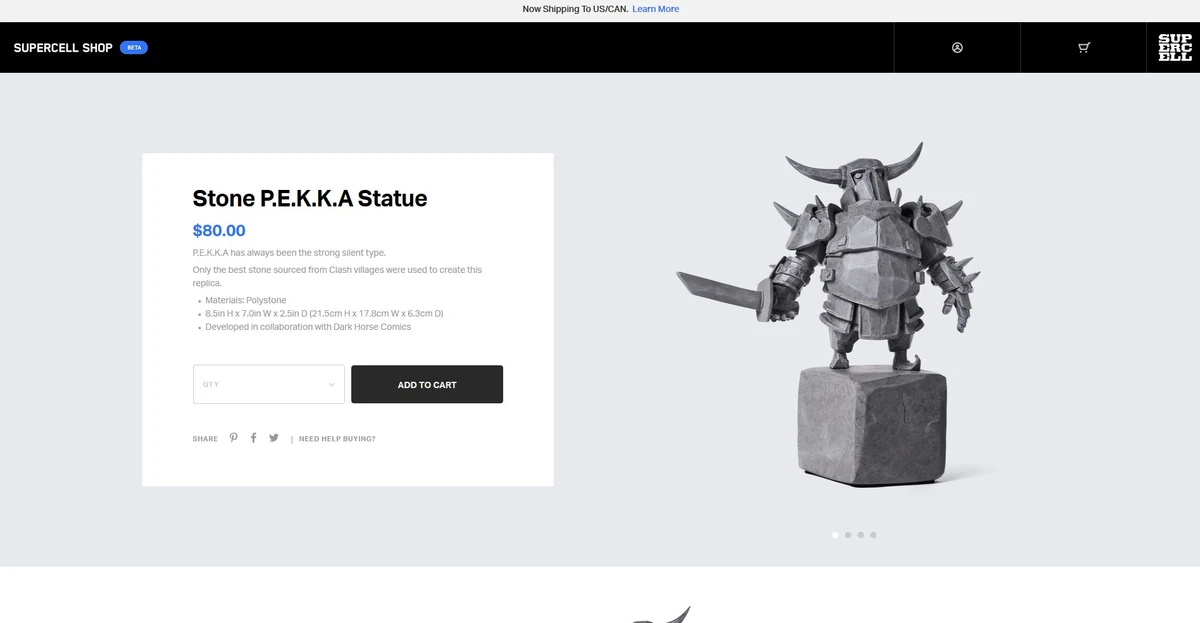
Task: Click the chevron on the quantity selector
Action: pyautogui.click(x=331, y=384)
